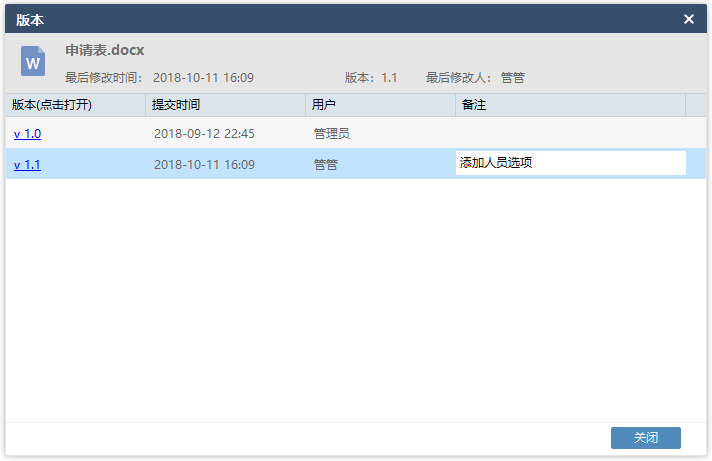Open version v 1.0 link
Image resolution: width=712 pixels, height=461 pixels.
coord(27,134)
